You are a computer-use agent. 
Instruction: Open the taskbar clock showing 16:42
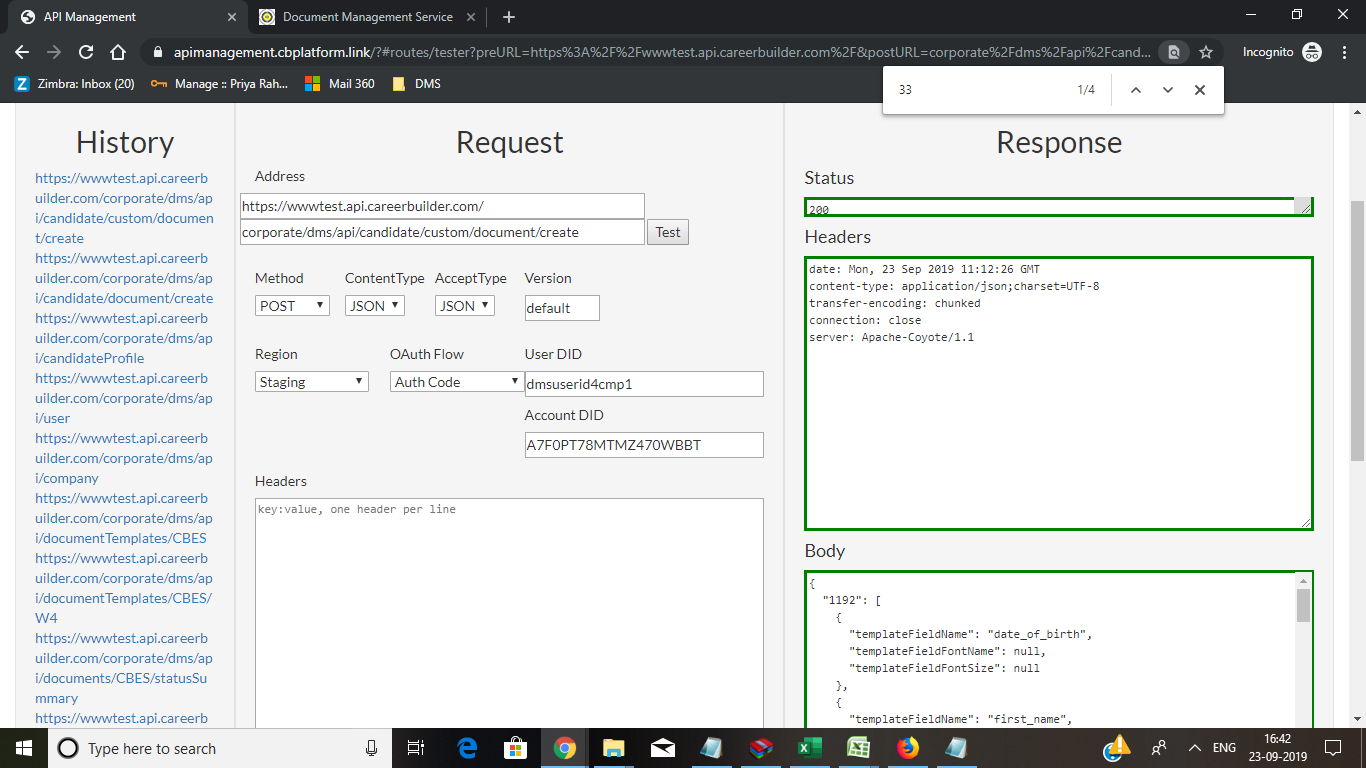(1276, 748)
